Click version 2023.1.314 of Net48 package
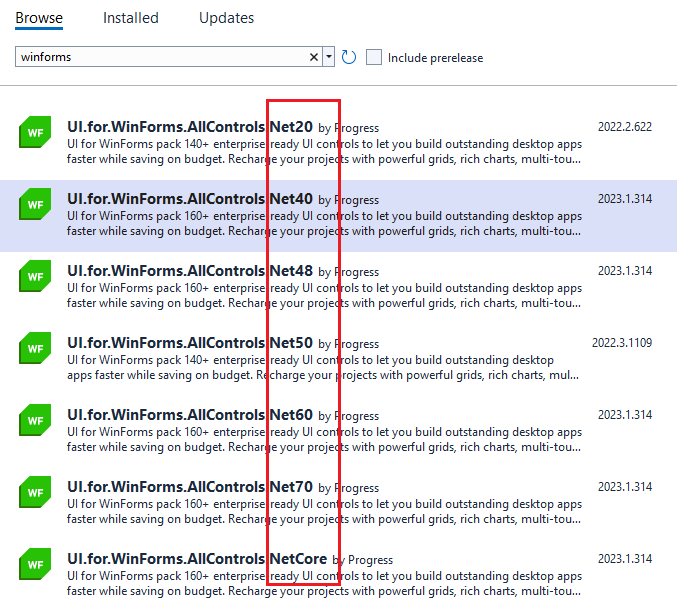The height and width of the screenshot is (601, 677). [625, 271]
